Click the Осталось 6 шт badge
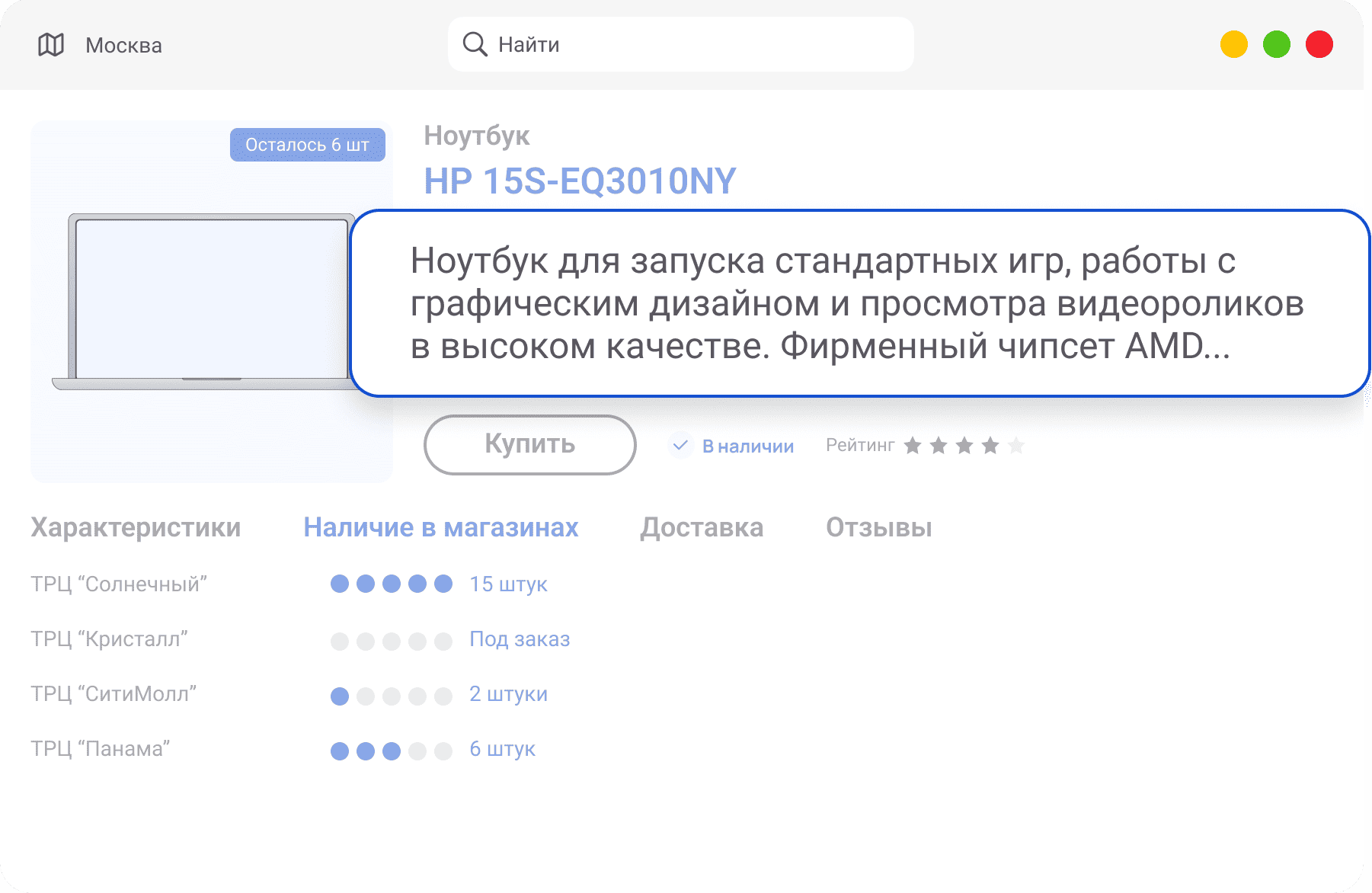Image resolution: width=1372 pixels, height=893 pixels. tap(307, 145)
